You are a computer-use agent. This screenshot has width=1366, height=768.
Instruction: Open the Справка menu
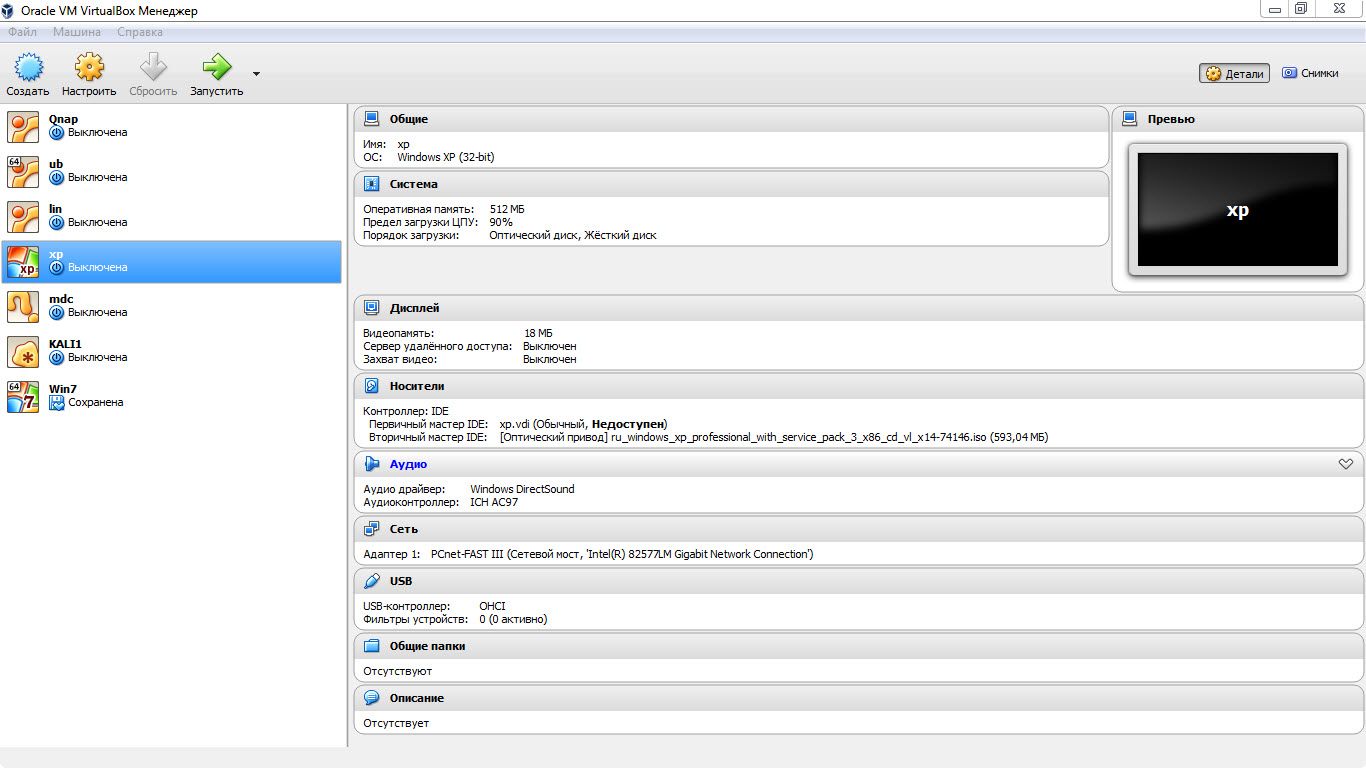coord(140,32)
